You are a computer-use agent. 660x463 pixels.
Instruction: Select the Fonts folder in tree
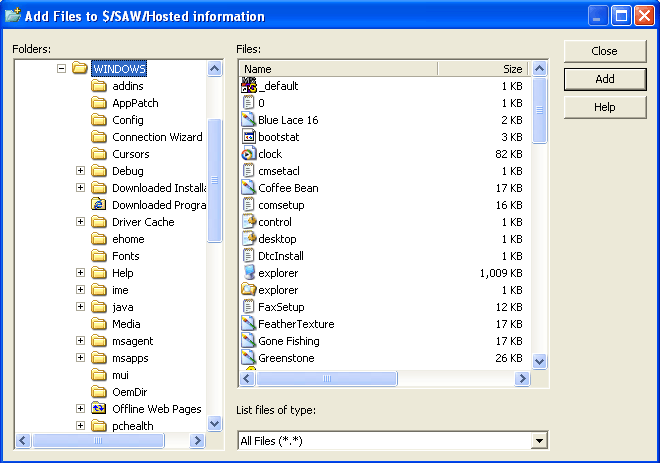tap(125, 256)
